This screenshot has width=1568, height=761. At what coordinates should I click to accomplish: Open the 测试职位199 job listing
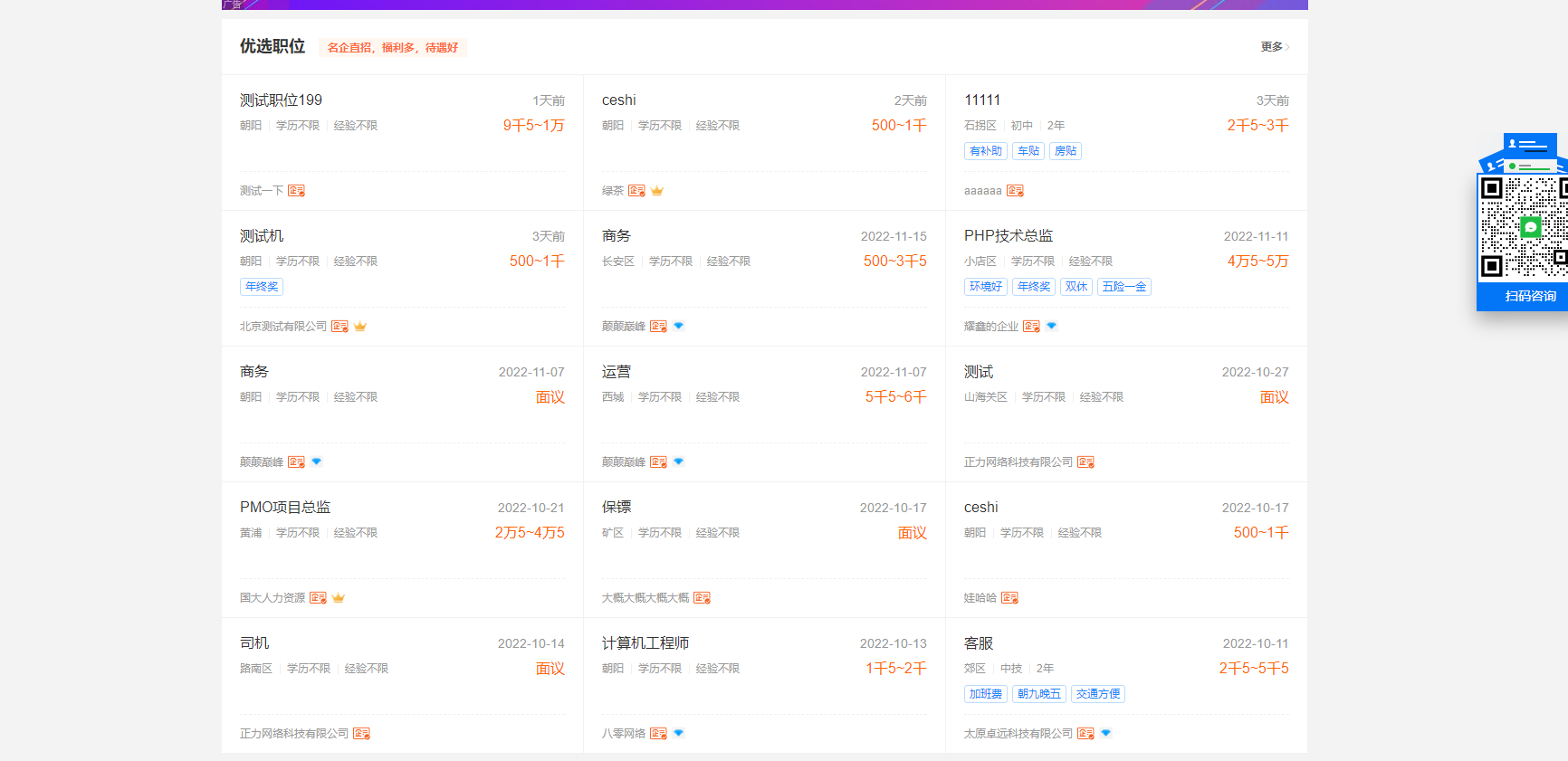tap(281, 100)
